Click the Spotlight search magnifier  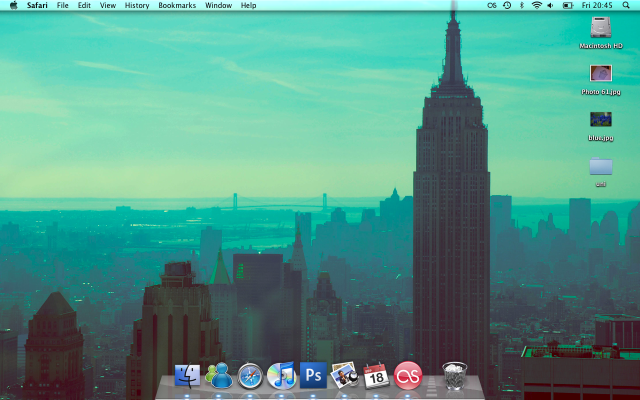click(x=627, y=5)
